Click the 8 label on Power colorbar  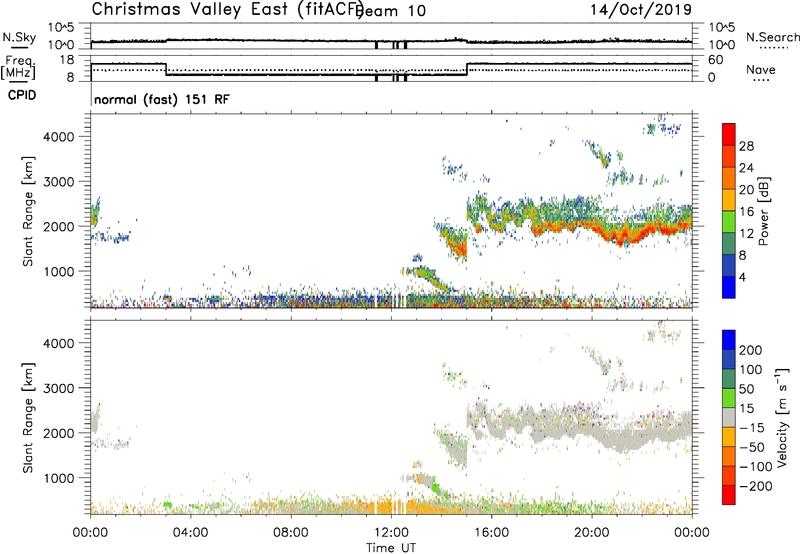coord(742,255)
